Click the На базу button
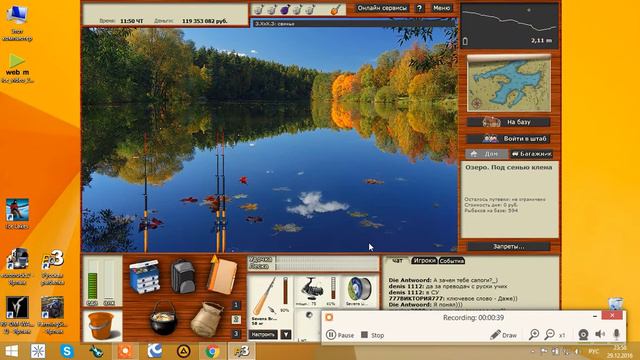This screenshot has height=360, width=640. (x=509, y=122)
